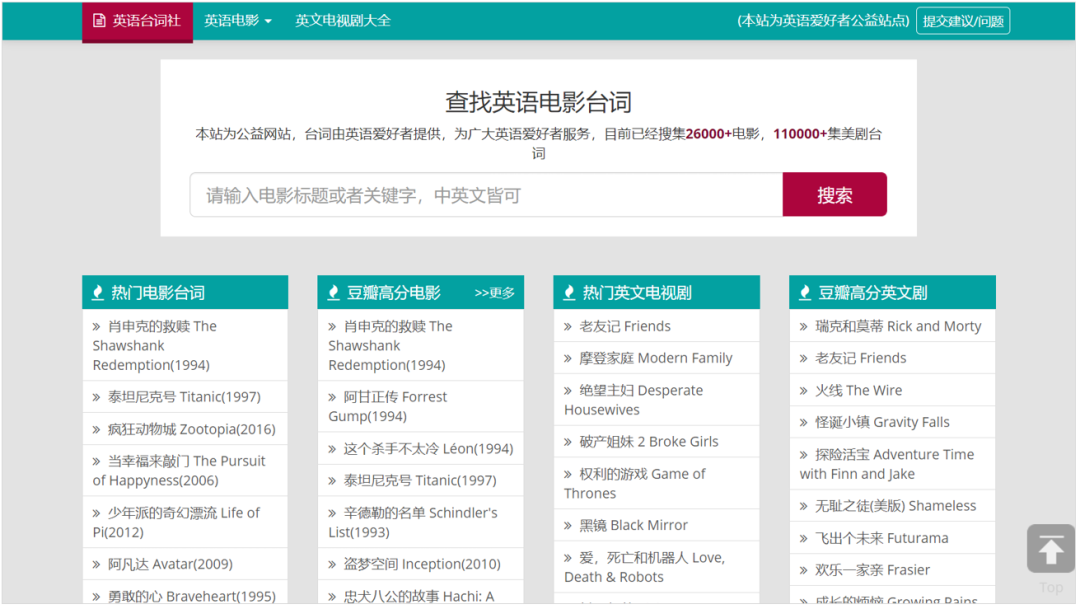This screenshot has height=609, width=1080.
Task: Open 绝望主妇 Desperate Housewives link
Action: (634, 400)
